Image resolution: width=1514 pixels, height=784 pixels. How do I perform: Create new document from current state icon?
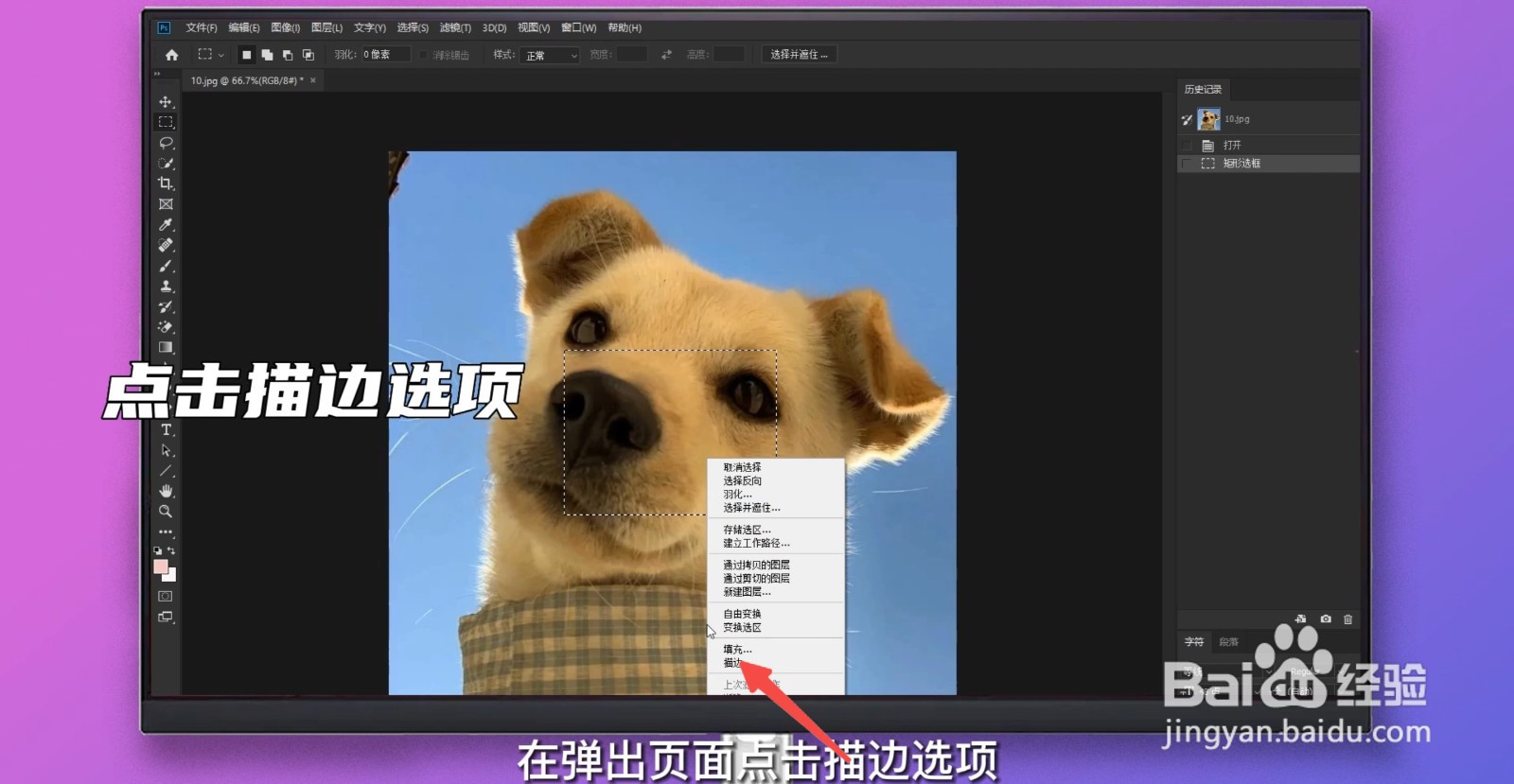tap(1301, 619)
